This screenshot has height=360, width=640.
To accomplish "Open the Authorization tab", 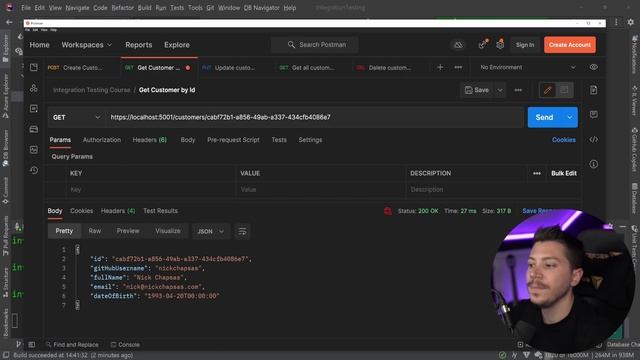I will coord(102,140).
